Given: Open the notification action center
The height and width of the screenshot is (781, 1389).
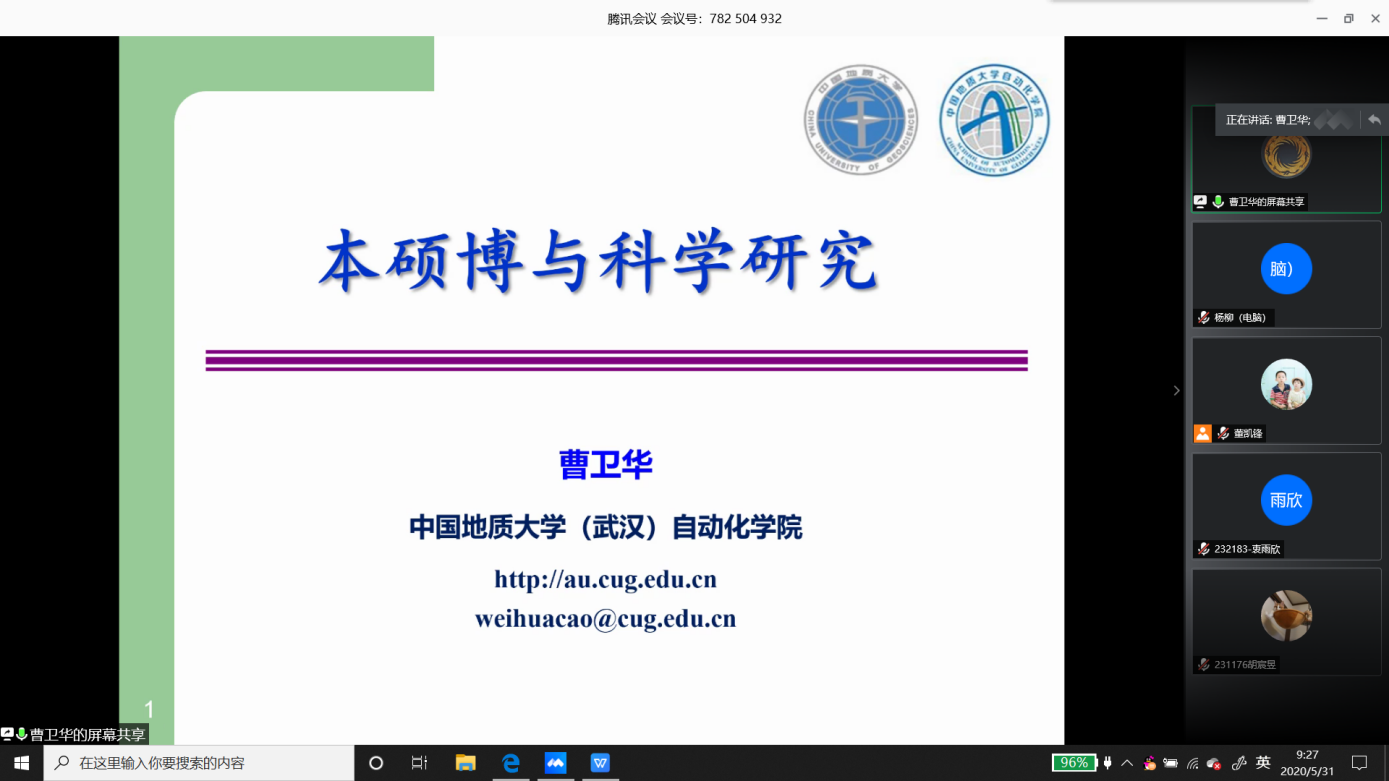Looking at the screenshot, I should [1359, 763].
